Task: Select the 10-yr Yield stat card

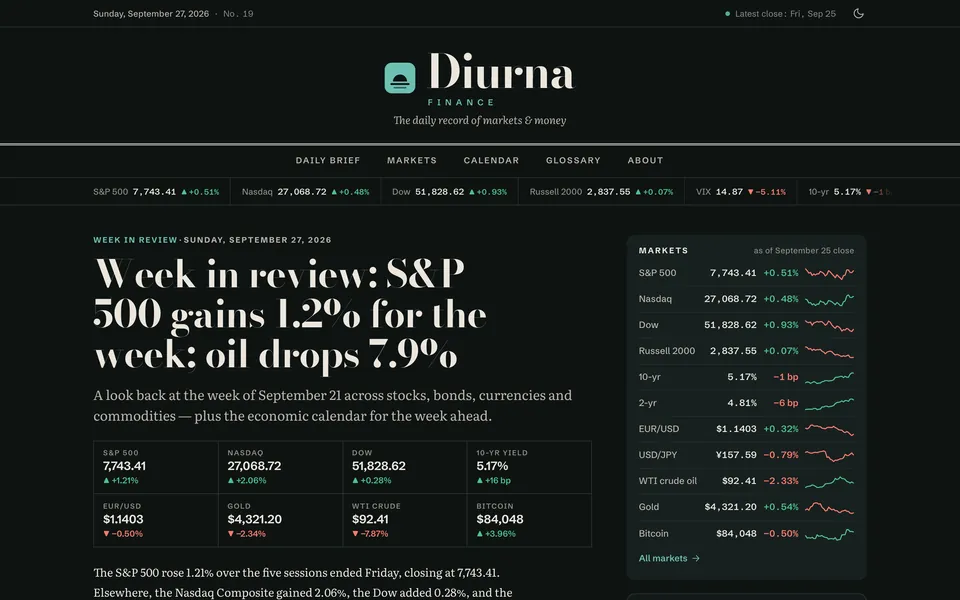Action: [529, 467]
